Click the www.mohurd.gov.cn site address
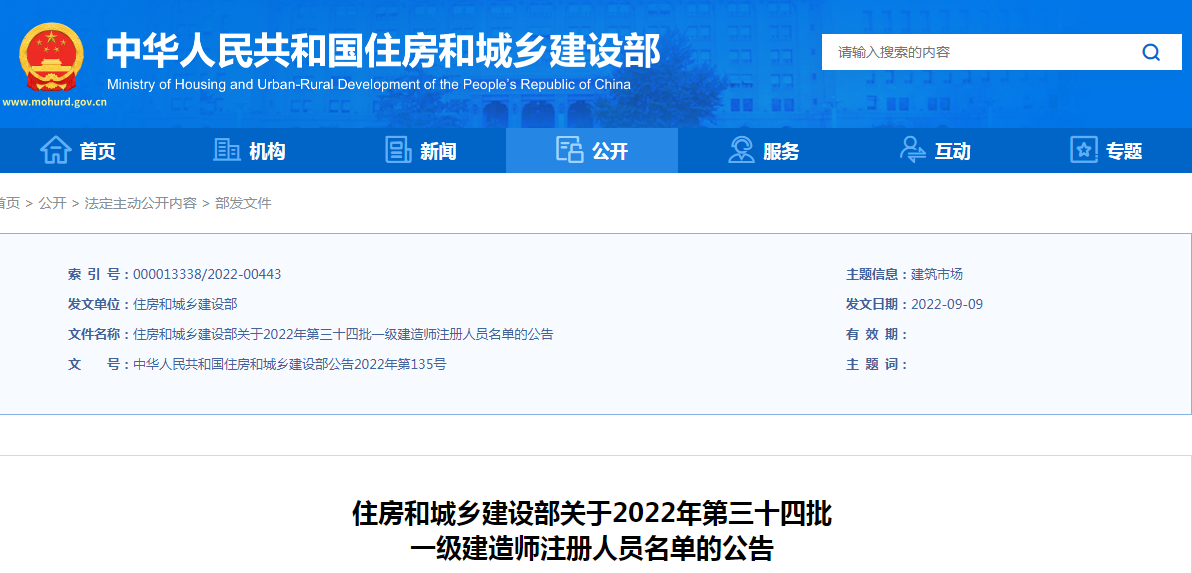Image resolution: width=1192 pixels, height=573 pixels. tap(54, 103)
